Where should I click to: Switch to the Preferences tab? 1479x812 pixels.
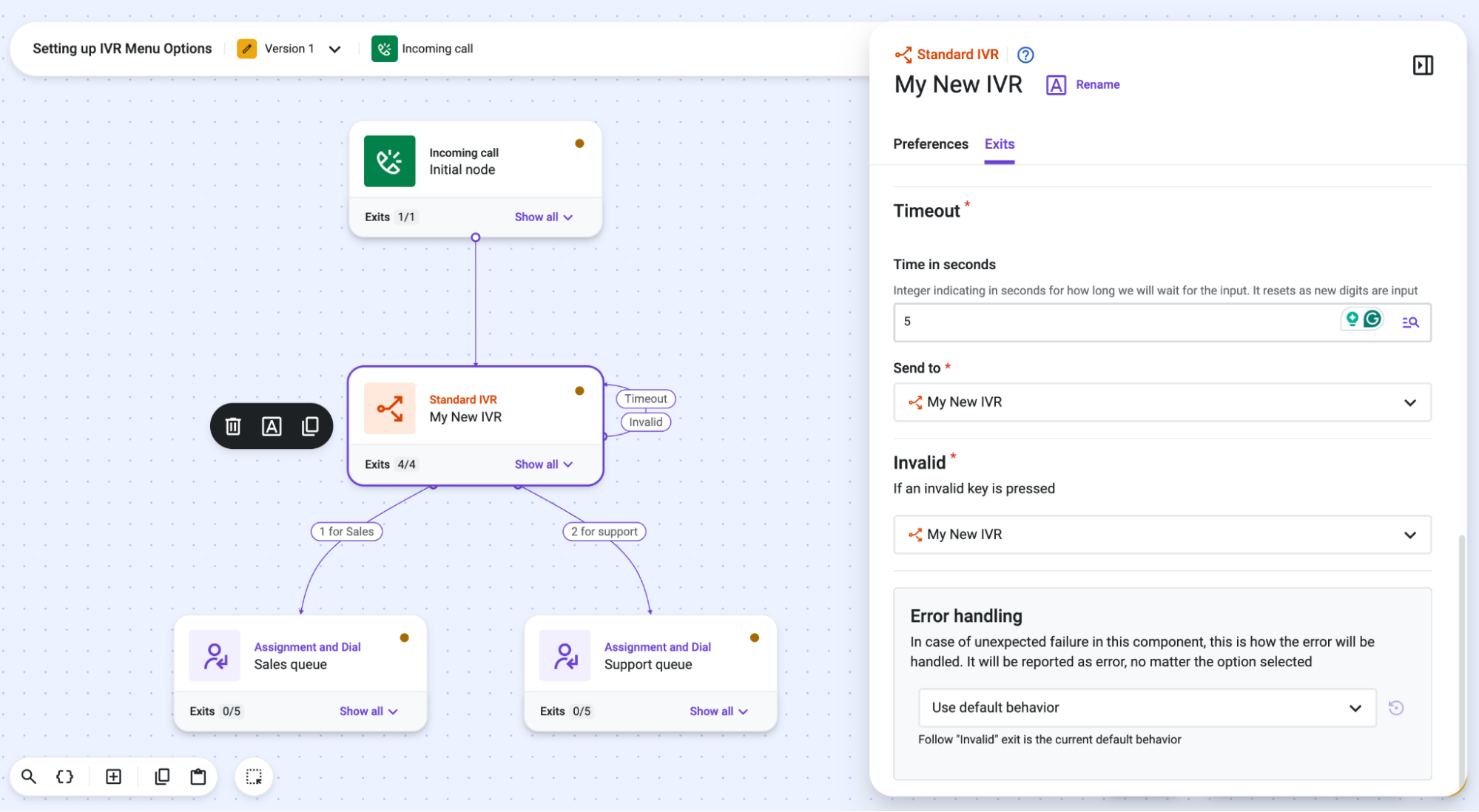click(930, 144)
